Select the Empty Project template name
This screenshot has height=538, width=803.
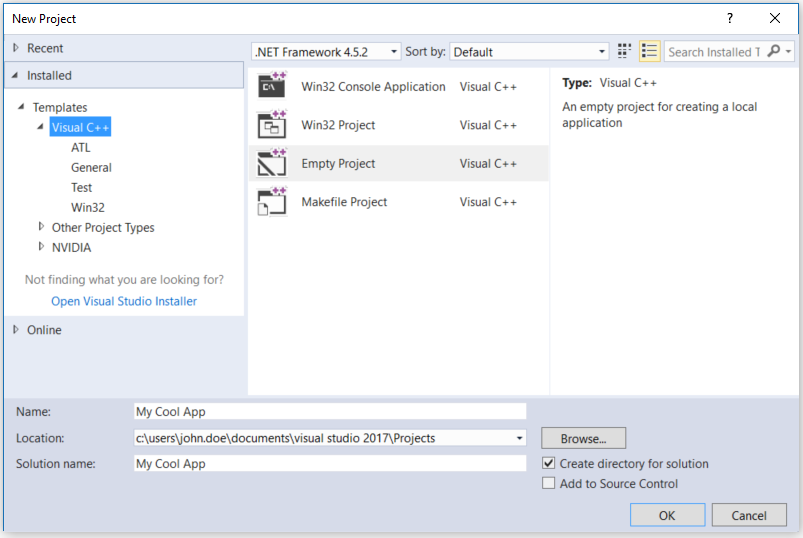[x=338, y=163]
